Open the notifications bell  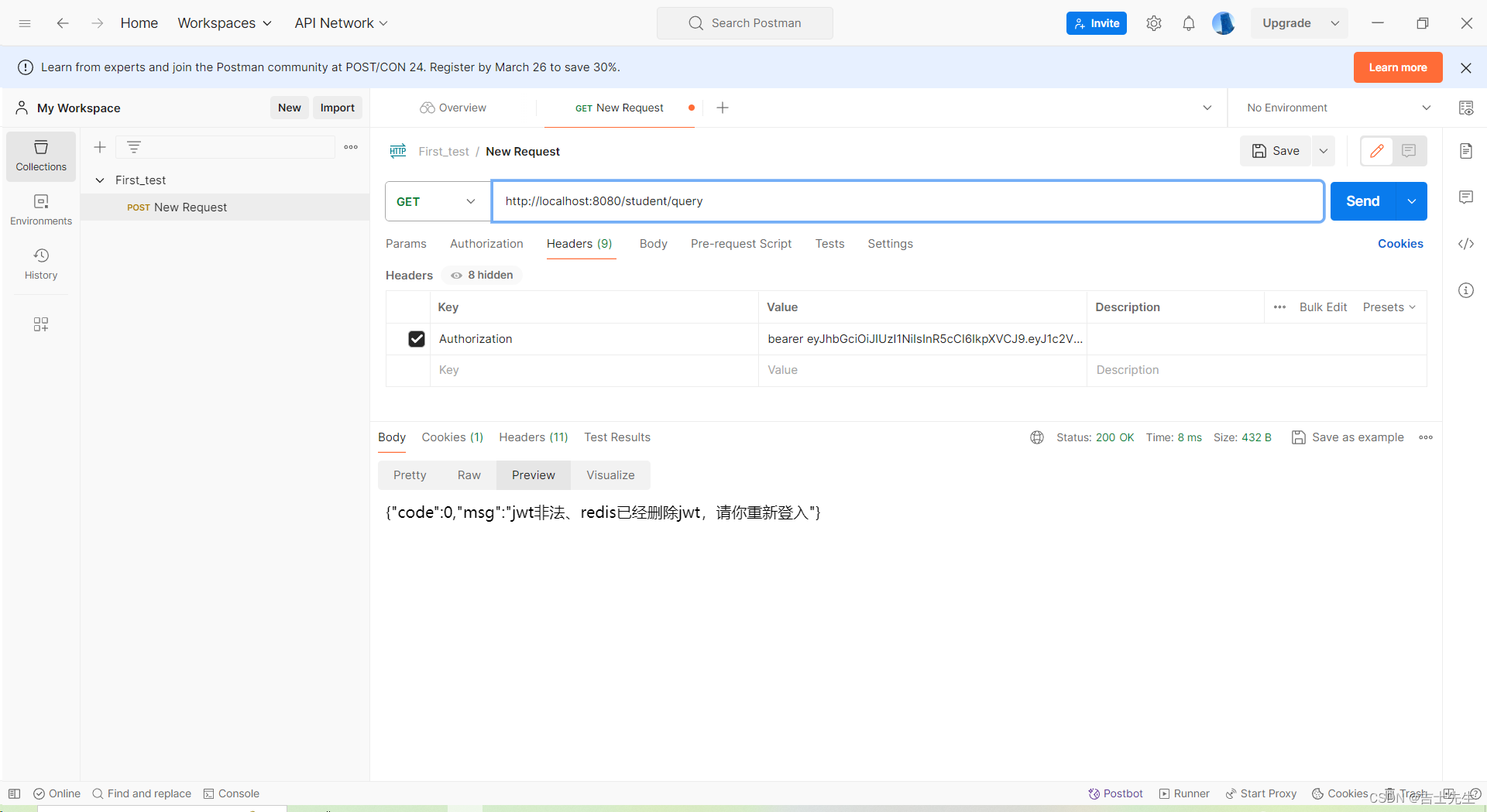coord(1189,23)
